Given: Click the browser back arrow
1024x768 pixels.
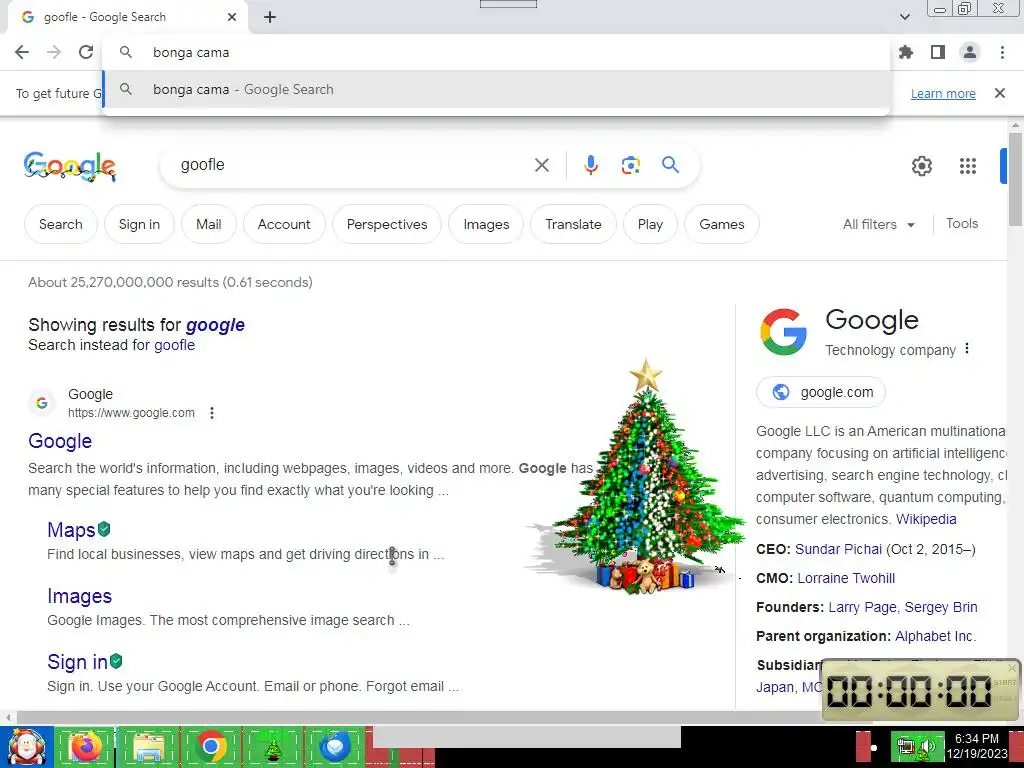Looking at the screenshot, I should (22, 52).
